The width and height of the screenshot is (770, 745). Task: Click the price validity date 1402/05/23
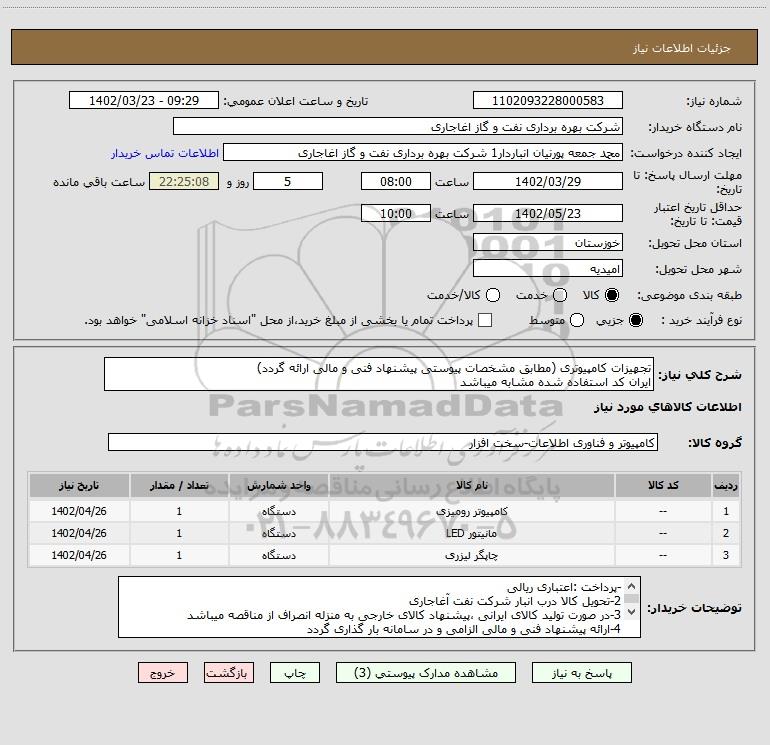coord(548,213)
